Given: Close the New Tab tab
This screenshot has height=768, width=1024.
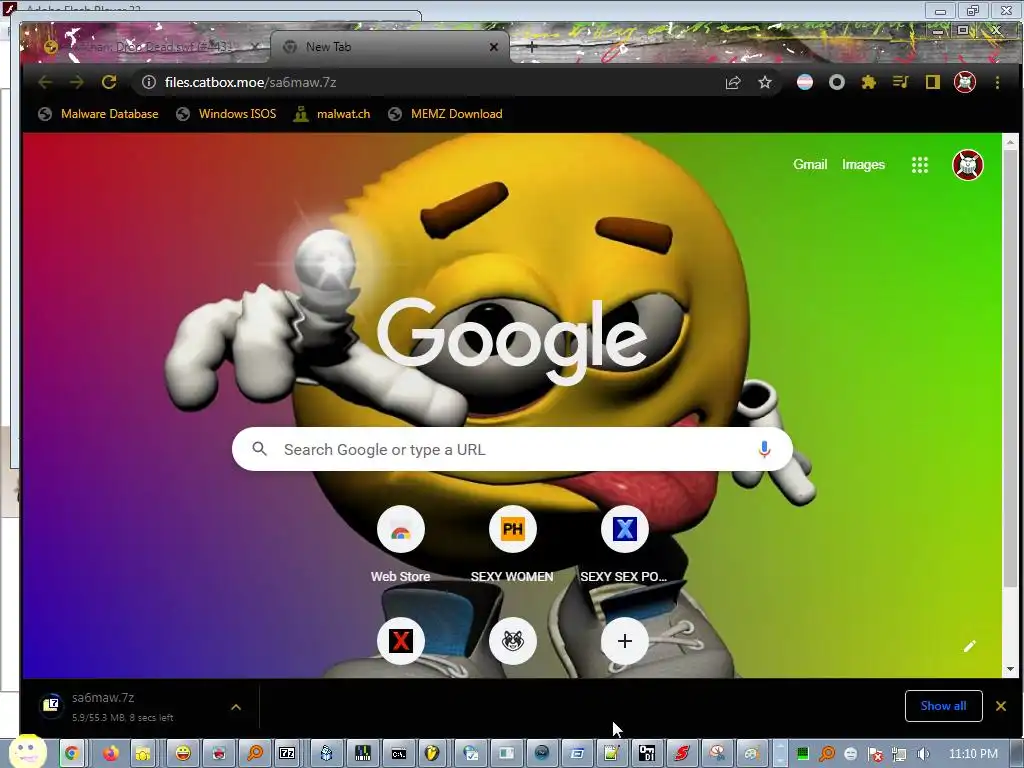Looking at the screenshot, I should pyautogui.click(x=494, y=47).
